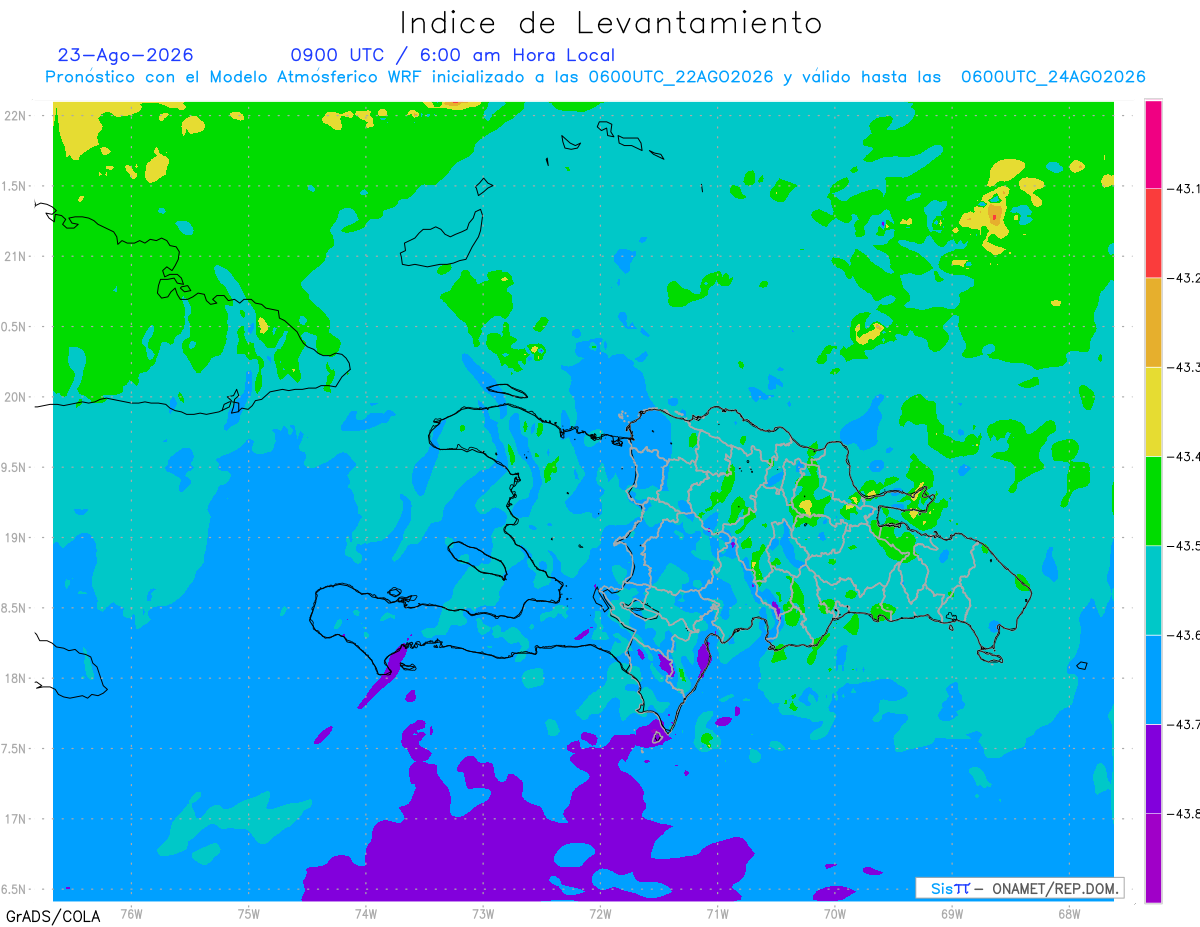Select the green colorbar swatch
This screenshot has width=1200, height=927.
1153,500
